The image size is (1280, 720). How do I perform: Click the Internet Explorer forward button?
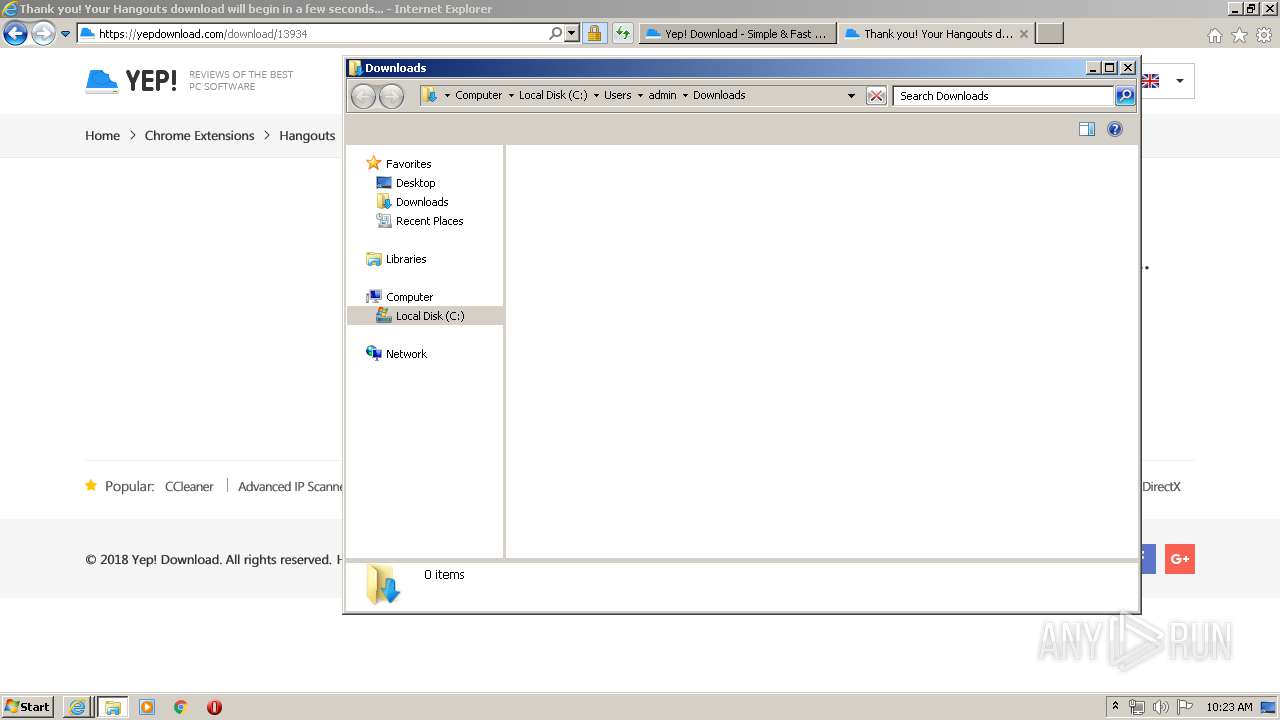pos(43,34)
